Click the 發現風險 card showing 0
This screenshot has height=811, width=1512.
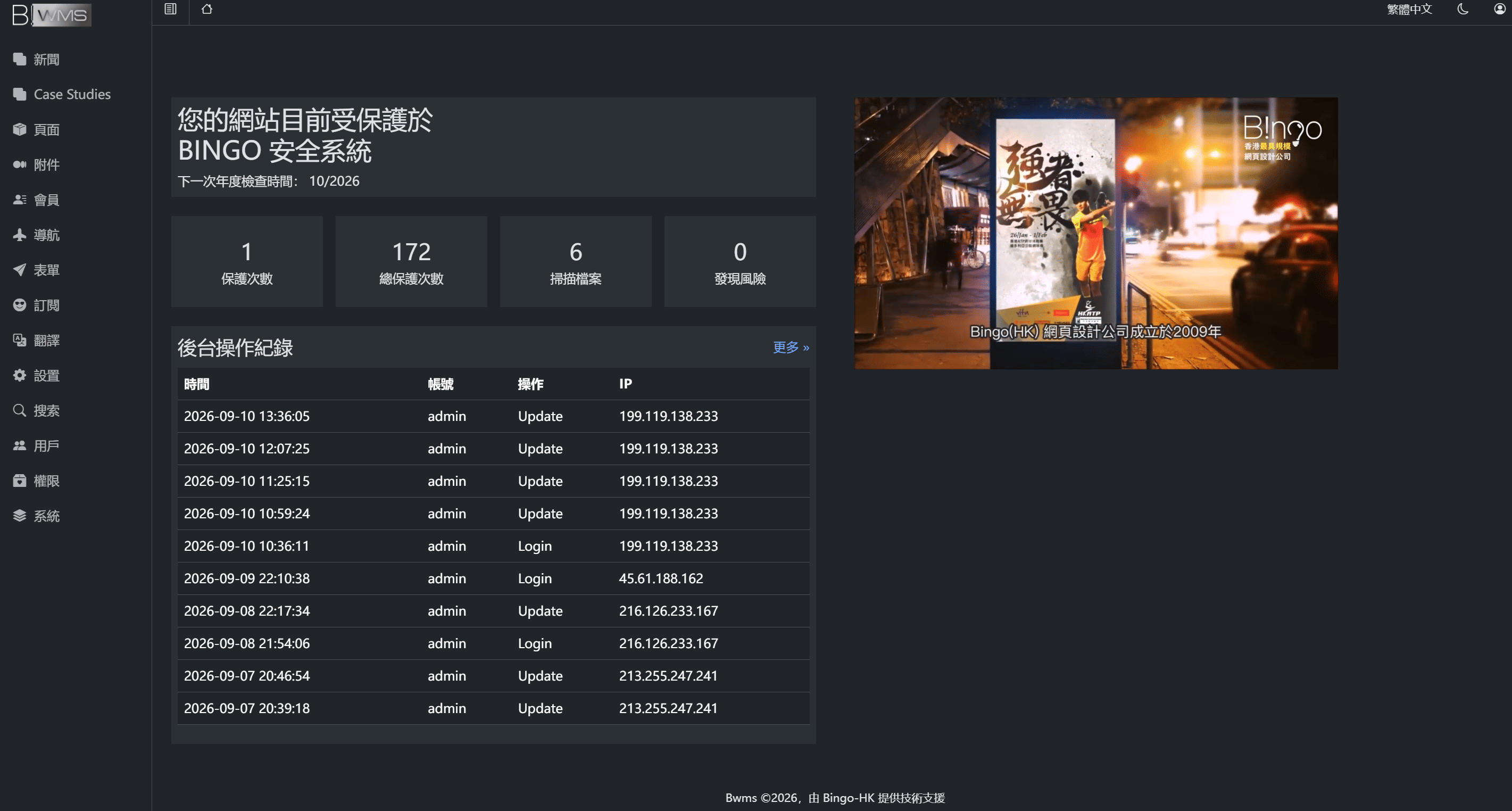740,261
